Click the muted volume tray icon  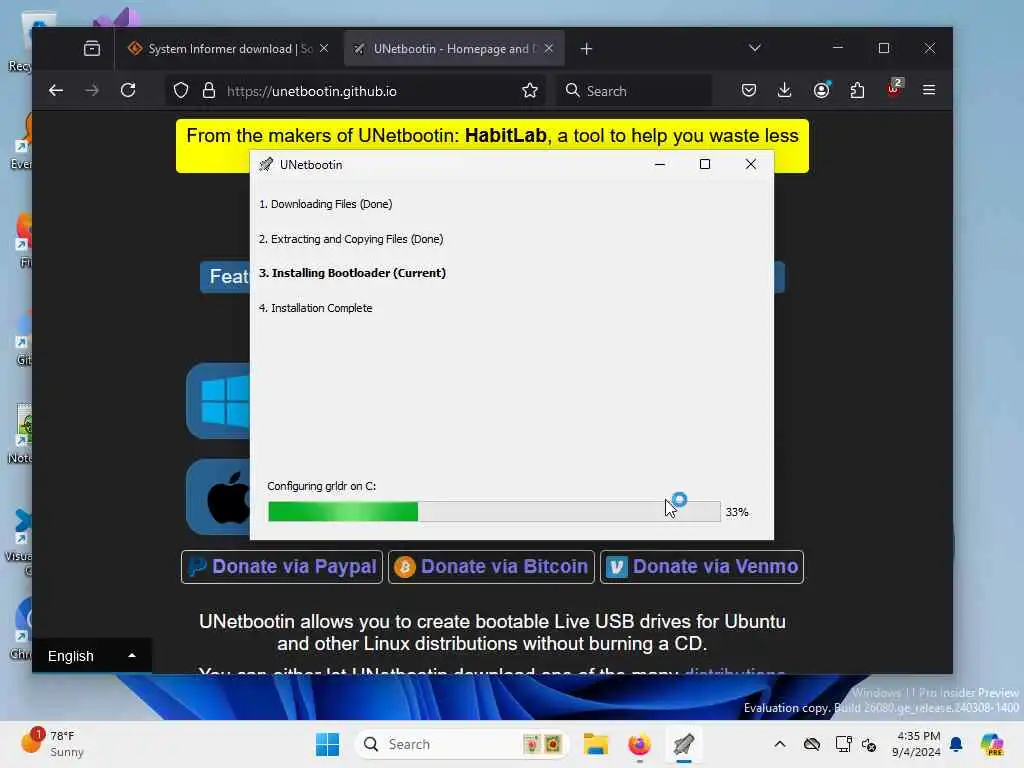click(x=869, y=744)
